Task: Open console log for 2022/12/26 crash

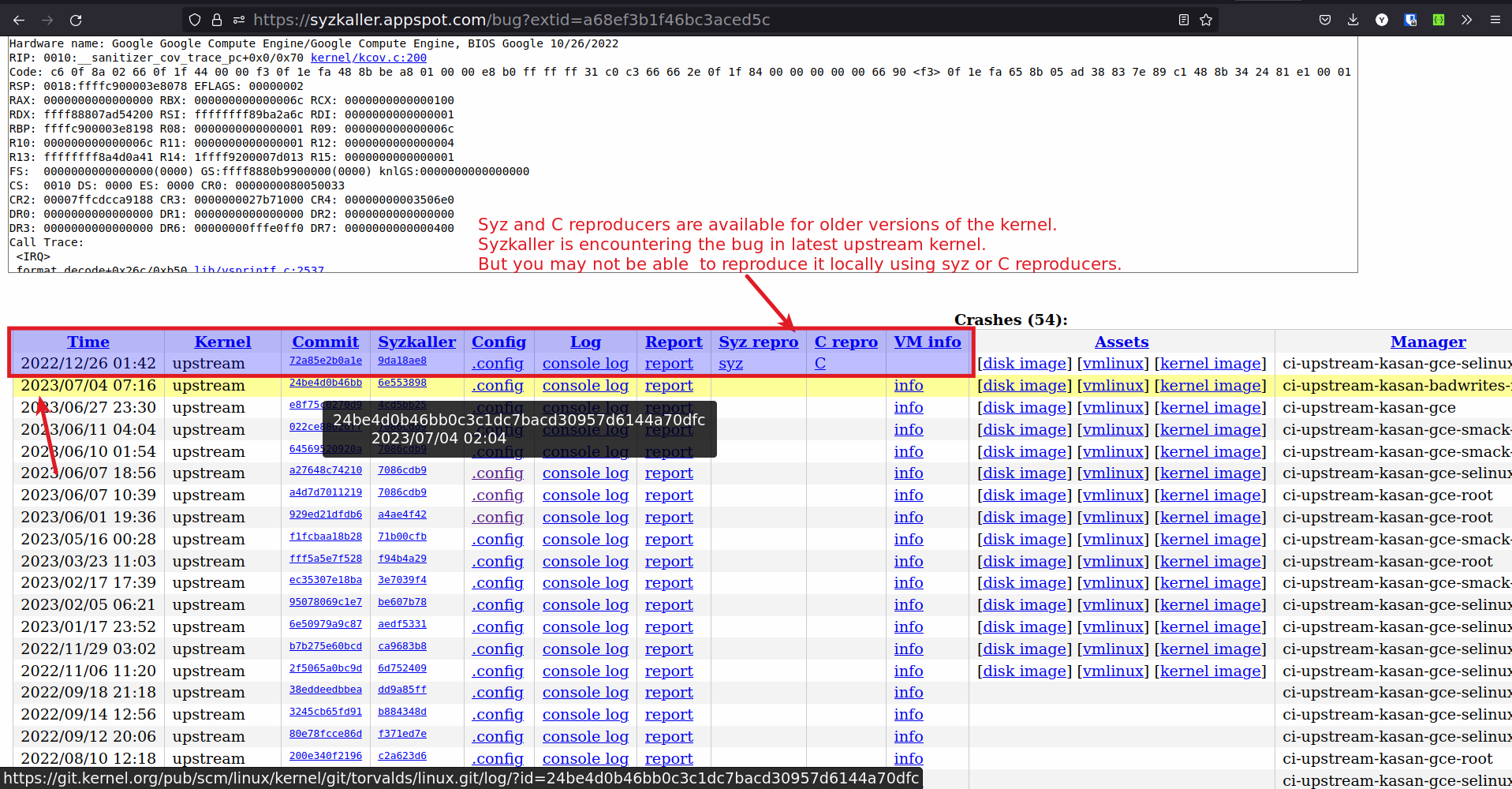Action: point(585,364)
